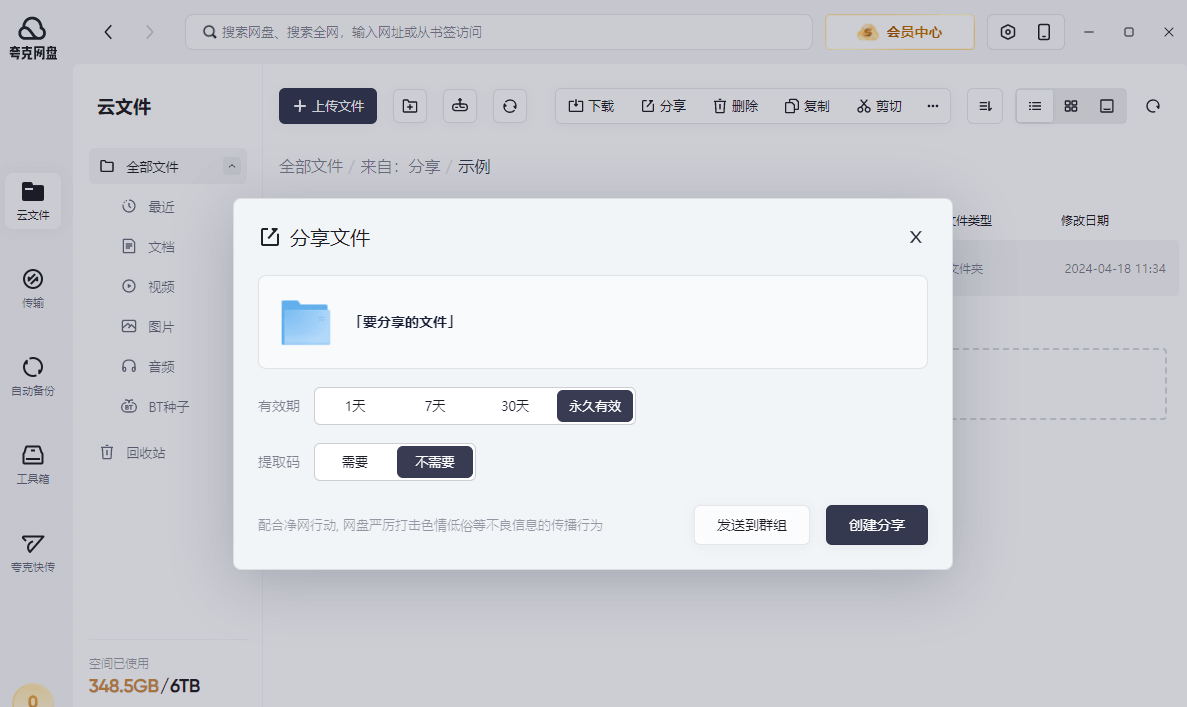Set 提取码 to 需要
Screen dimensions: 1187x707
tap(355, 462)
